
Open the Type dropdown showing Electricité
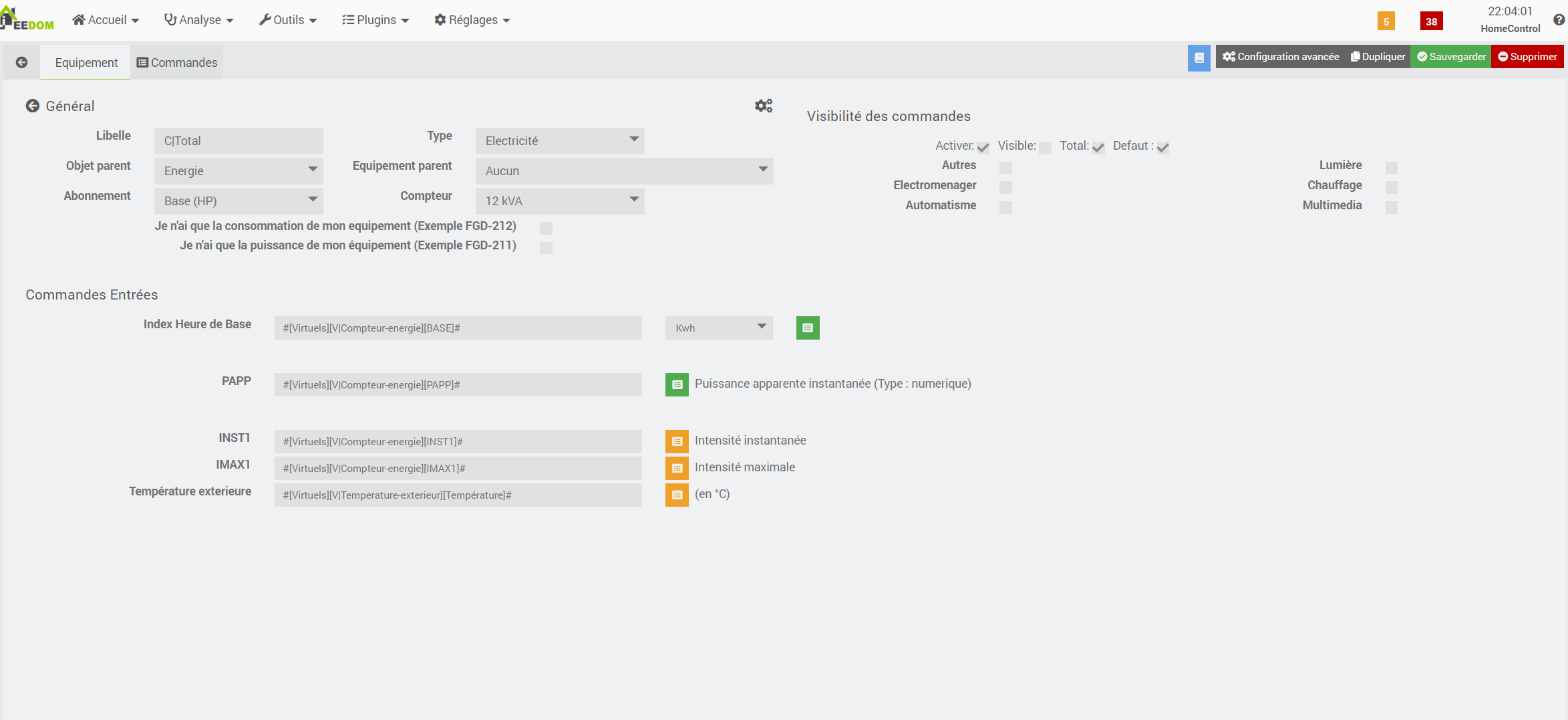[x=560, y=141]
